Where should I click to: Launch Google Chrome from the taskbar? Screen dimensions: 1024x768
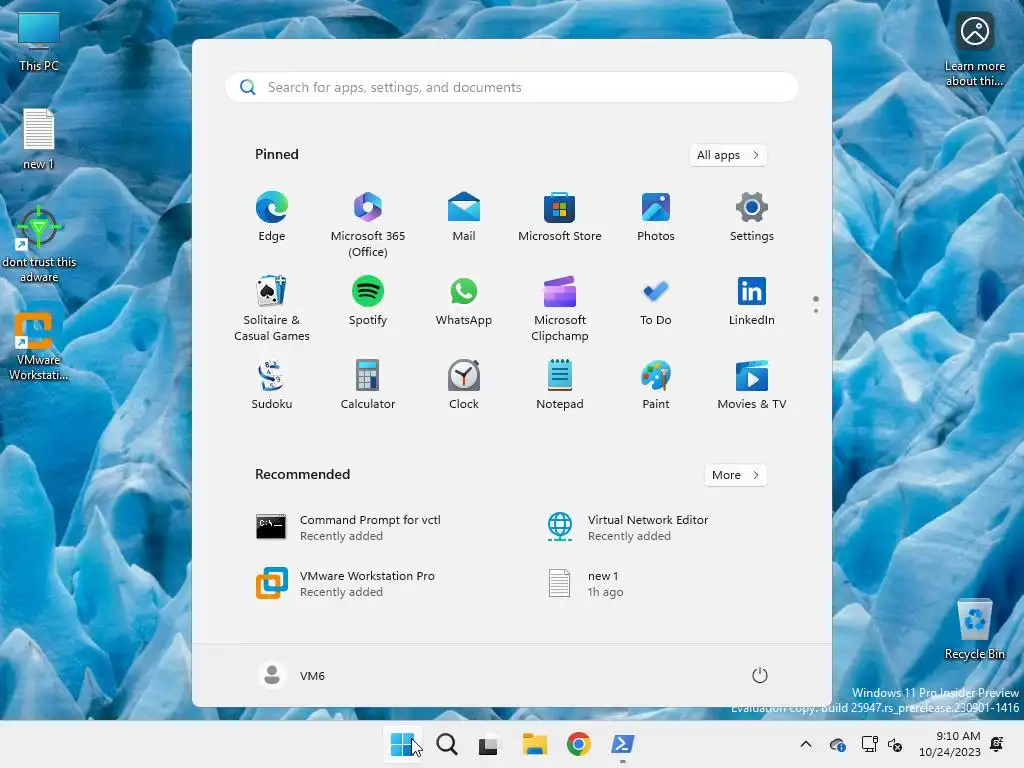tap(579, 744)
